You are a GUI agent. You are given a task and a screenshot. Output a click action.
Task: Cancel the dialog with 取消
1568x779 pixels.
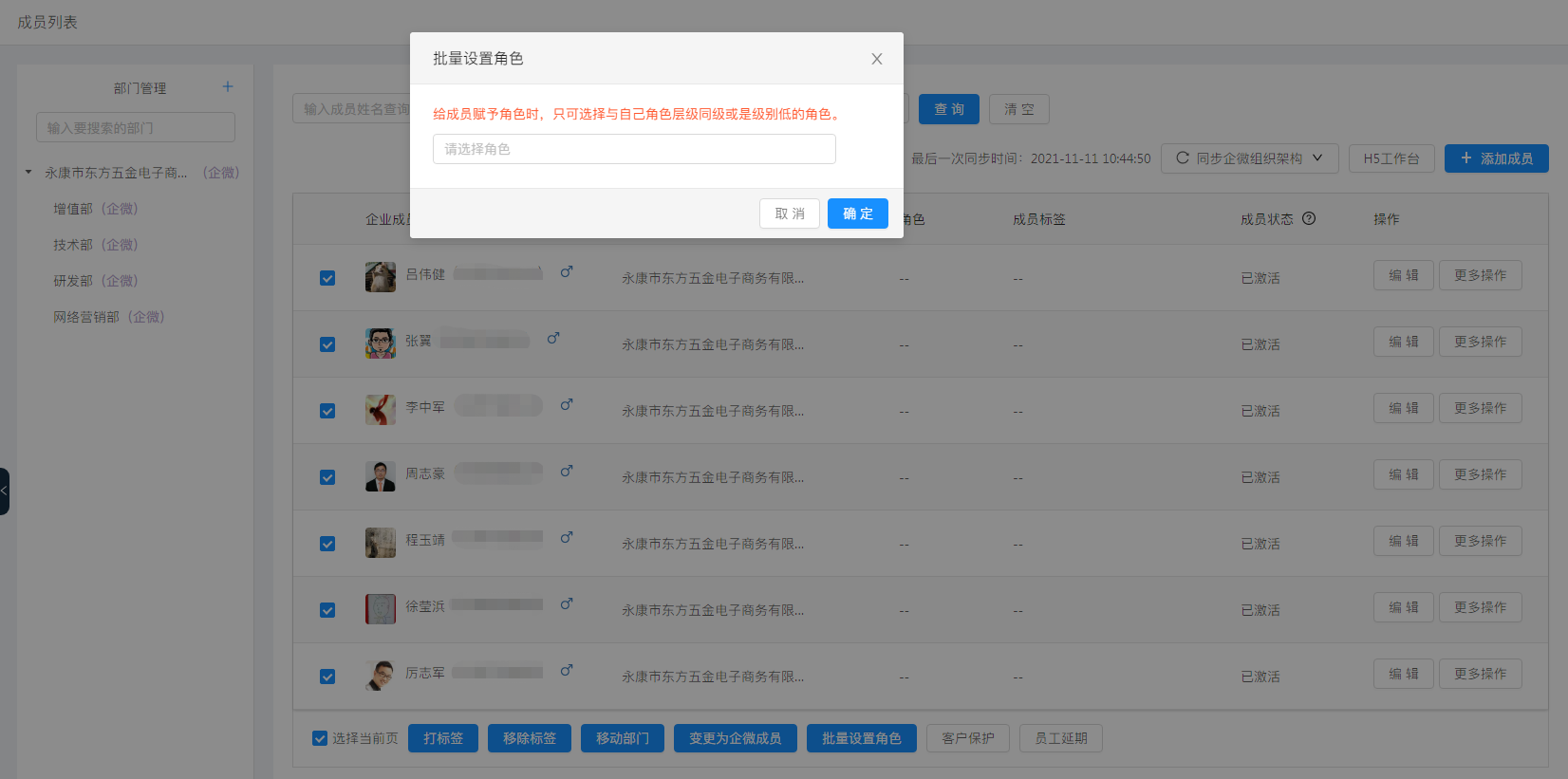pyautogui.click(x=790, y=213)
